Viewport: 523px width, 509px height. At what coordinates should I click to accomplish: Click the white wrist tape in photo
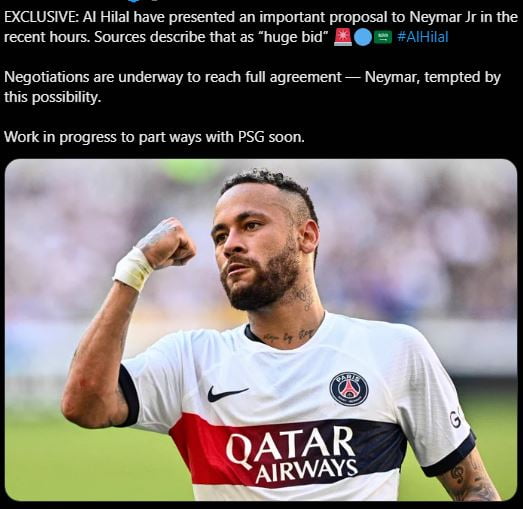(132, 269)
